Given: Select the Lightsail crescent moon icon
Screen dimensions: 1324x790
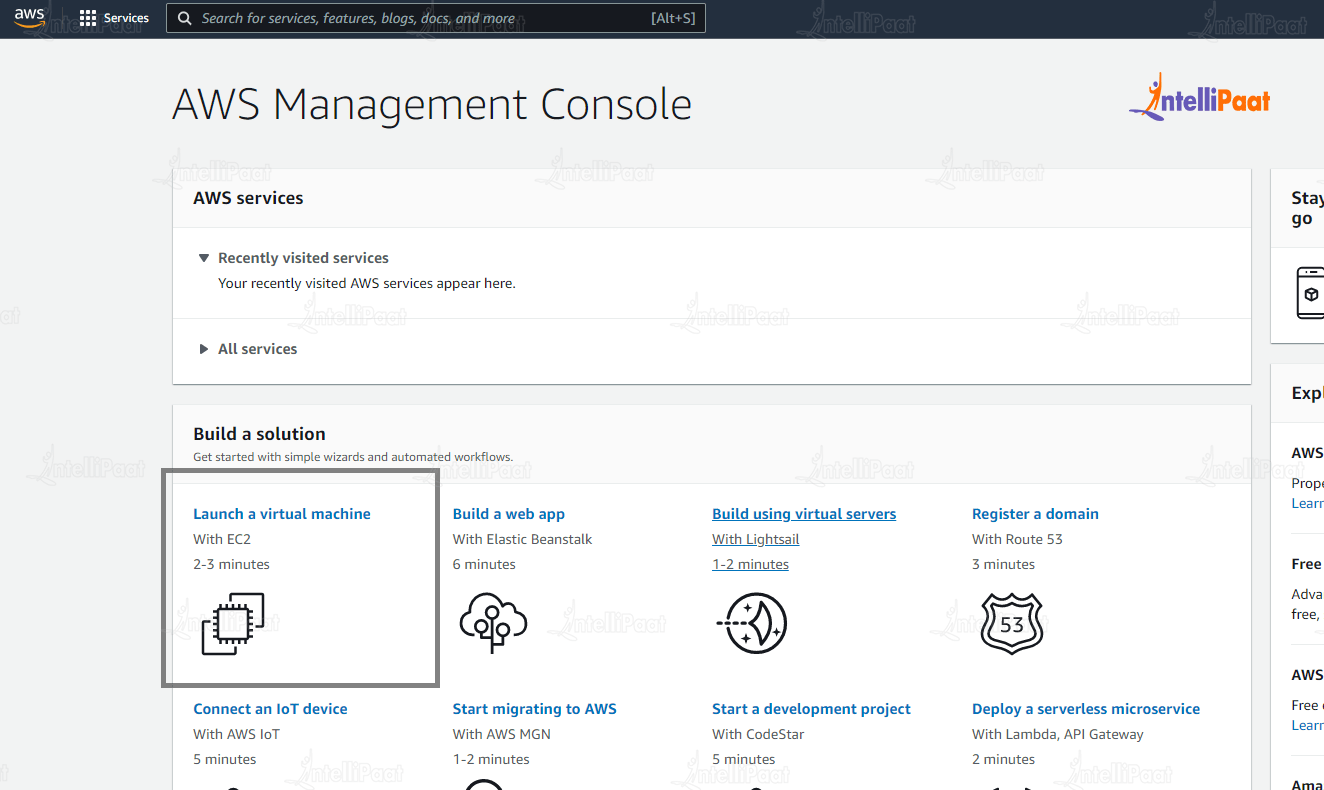Looking at the screenshot, I should coord(752,622).
